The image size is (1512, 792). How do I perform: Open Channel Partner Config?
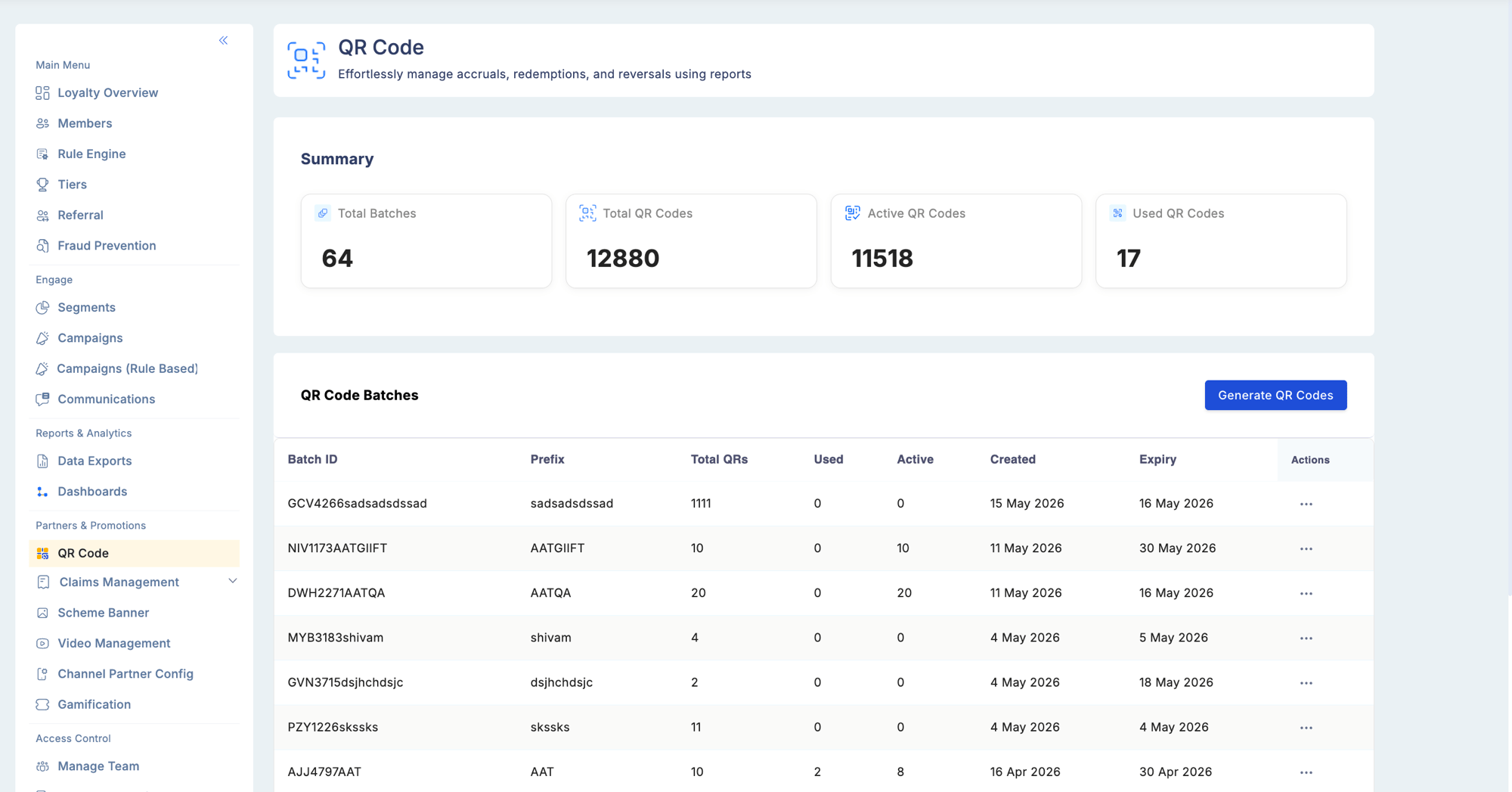(125, 674)
